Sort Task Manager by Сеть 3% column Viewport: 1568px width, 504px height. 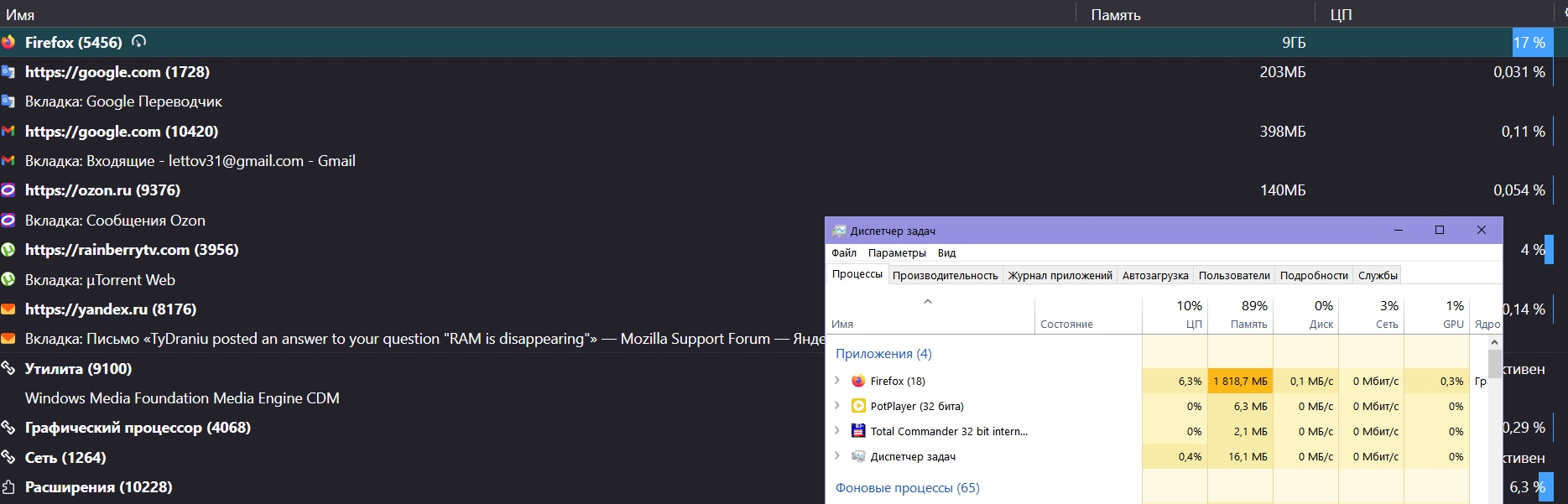1371,314
